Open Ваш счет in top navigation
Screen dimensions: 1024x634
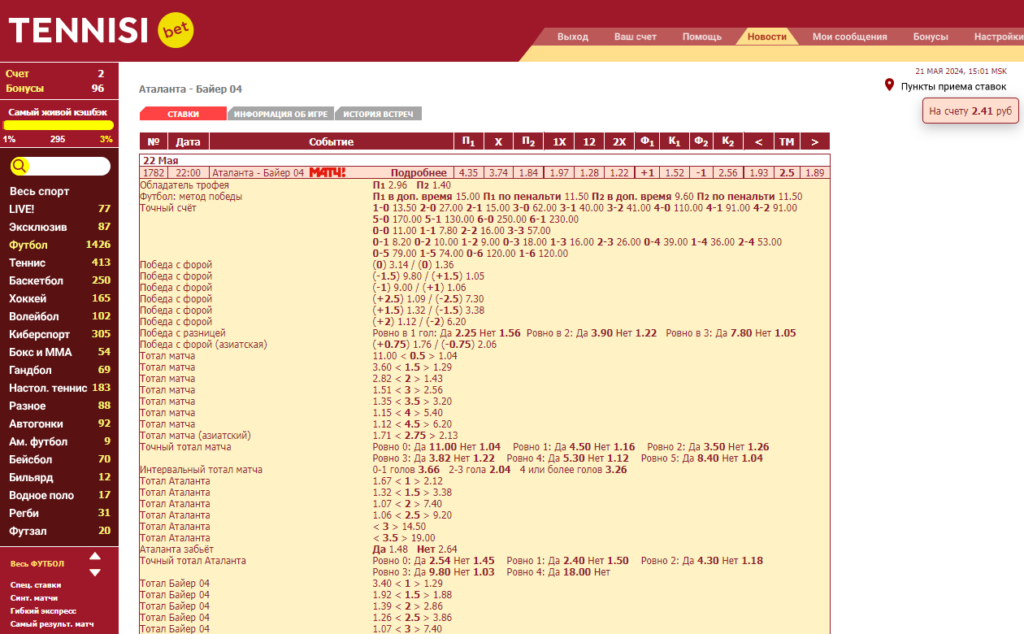tap(635, 37)
